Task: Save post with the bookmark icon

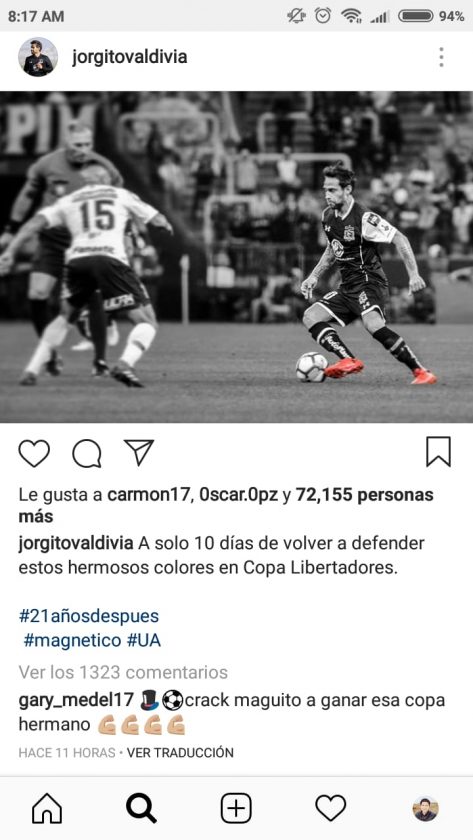Action: (438, 452)
